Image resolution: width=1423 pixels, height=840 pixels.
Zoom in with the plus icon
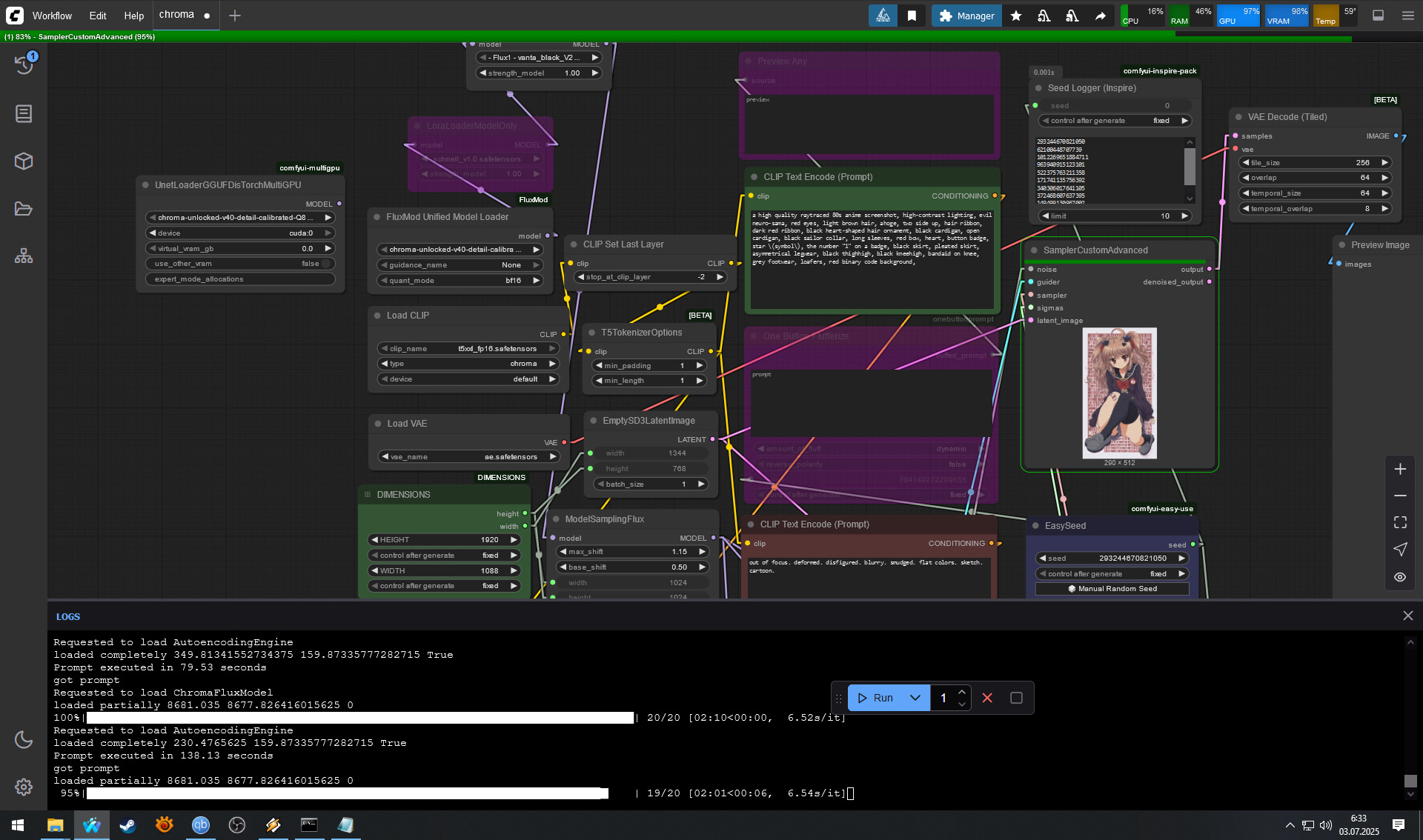click(x=1400, y=469)
